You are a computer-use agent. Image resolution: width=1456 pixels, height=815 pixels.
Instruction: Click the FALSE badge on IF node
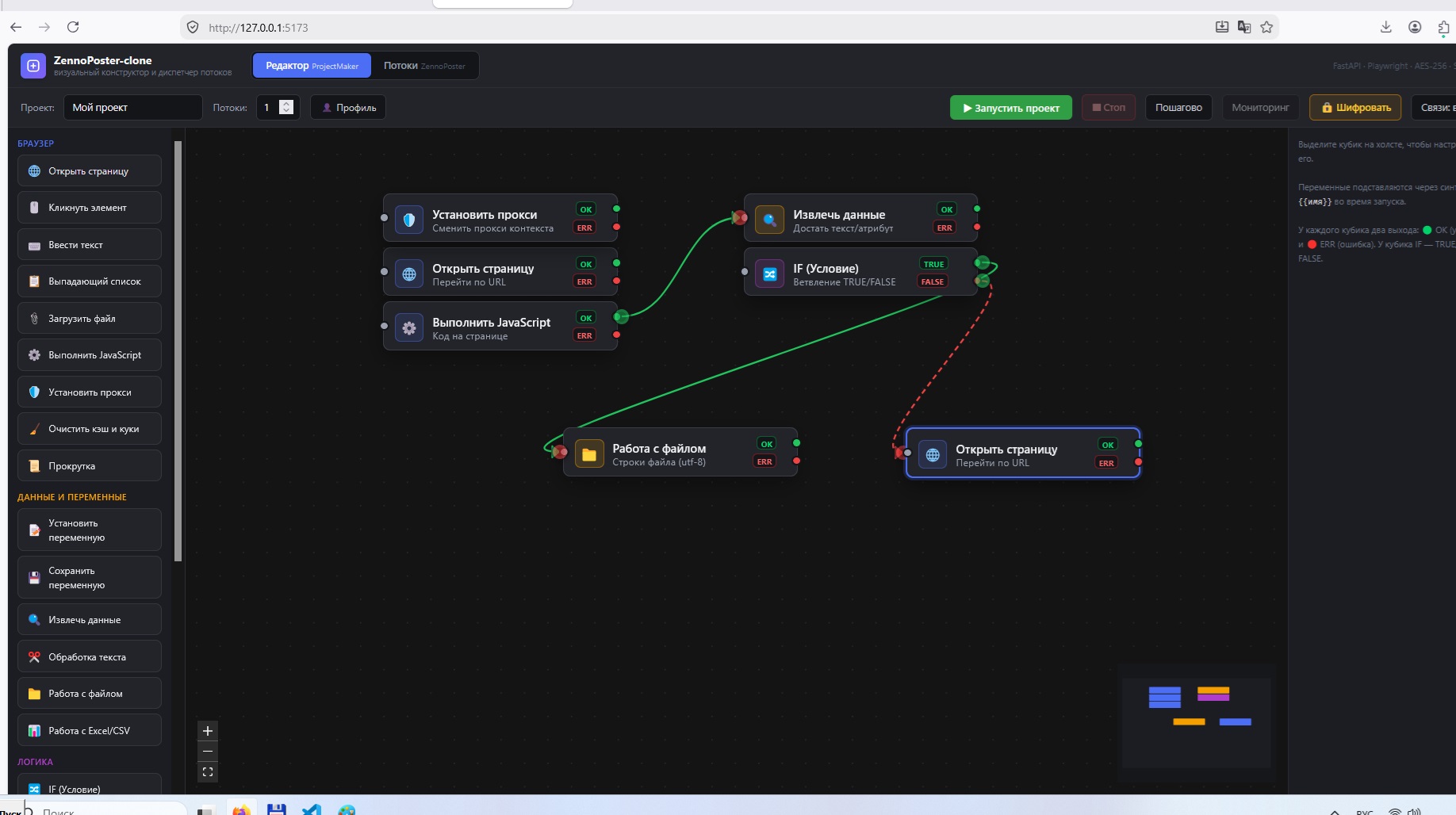pos(933,281)
